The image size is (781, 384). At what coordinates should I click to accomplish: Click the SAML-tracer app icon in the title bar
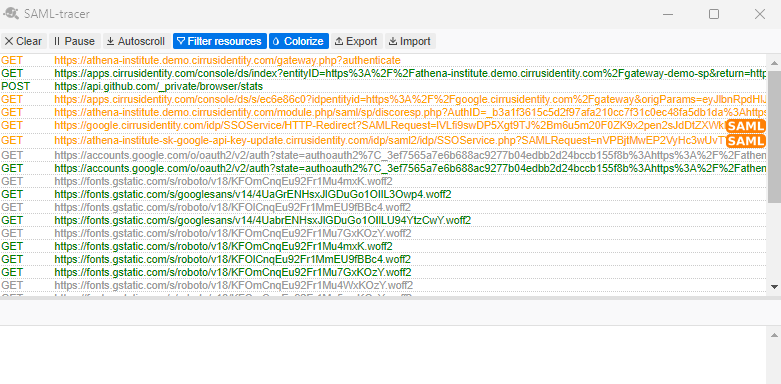point(11,13)
